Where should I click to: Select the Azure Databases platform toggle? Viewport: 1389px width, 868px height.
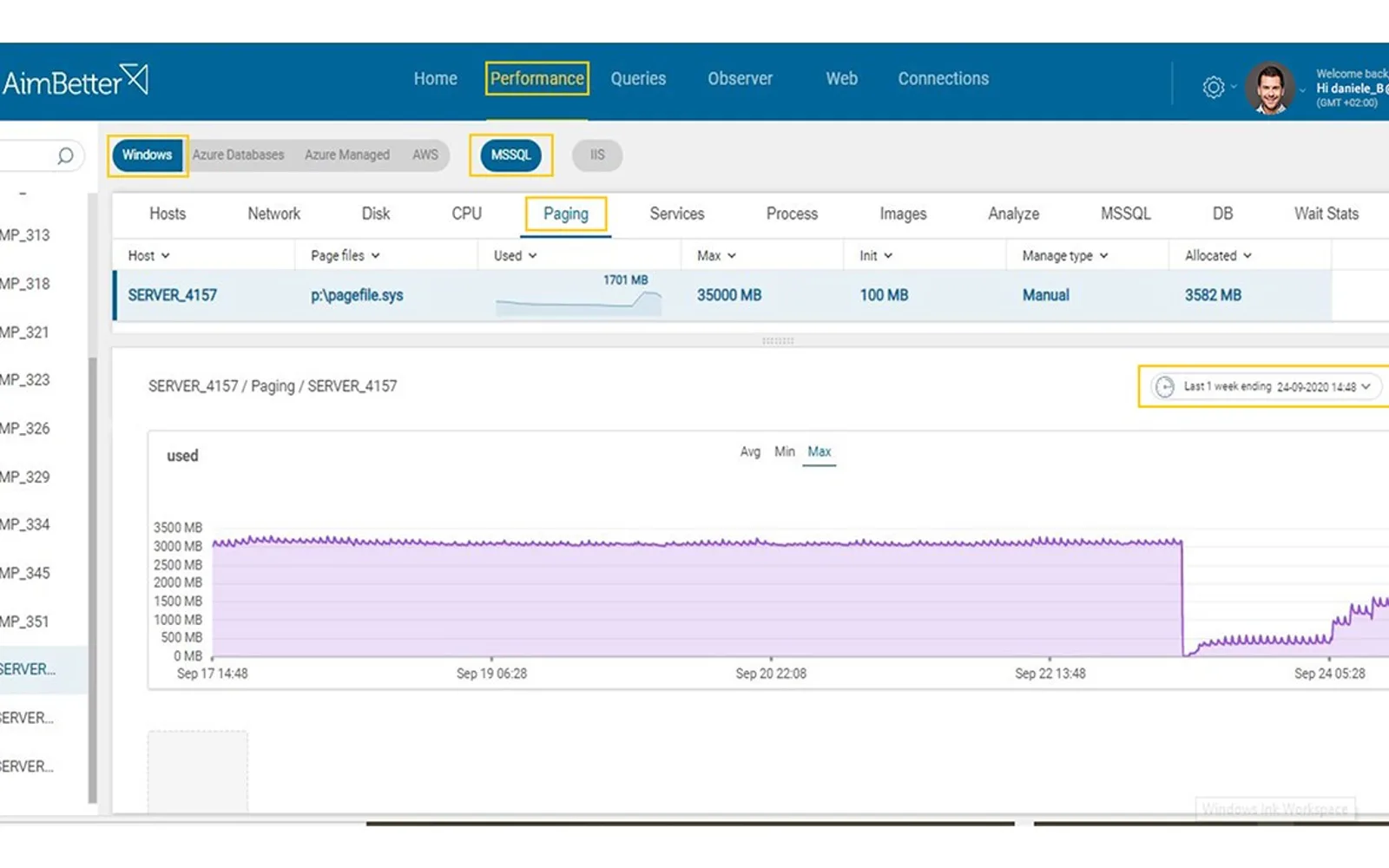[238, 155]
